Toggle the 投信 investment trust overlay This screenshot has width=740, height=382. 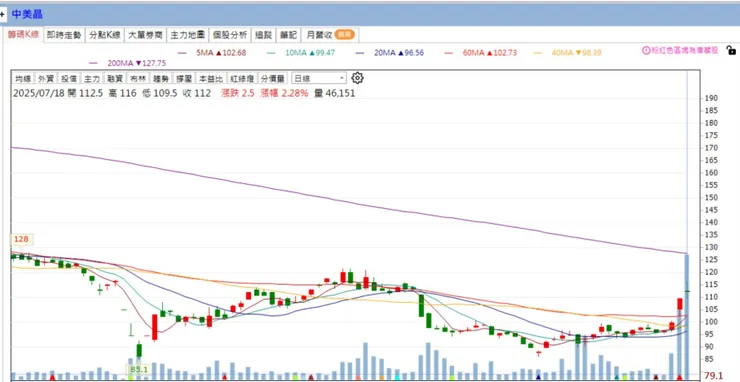tap(68, 78)
